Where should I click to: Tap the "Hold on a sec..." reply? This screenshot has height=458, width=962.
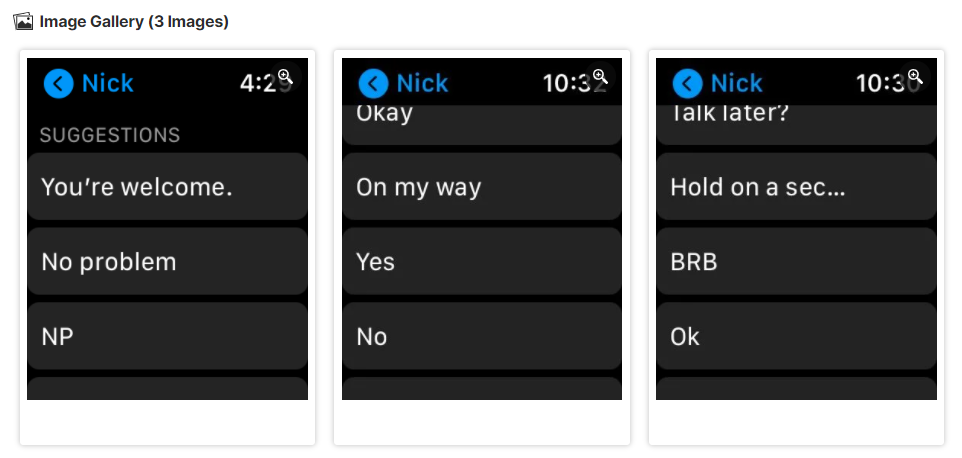coord(796,186)
